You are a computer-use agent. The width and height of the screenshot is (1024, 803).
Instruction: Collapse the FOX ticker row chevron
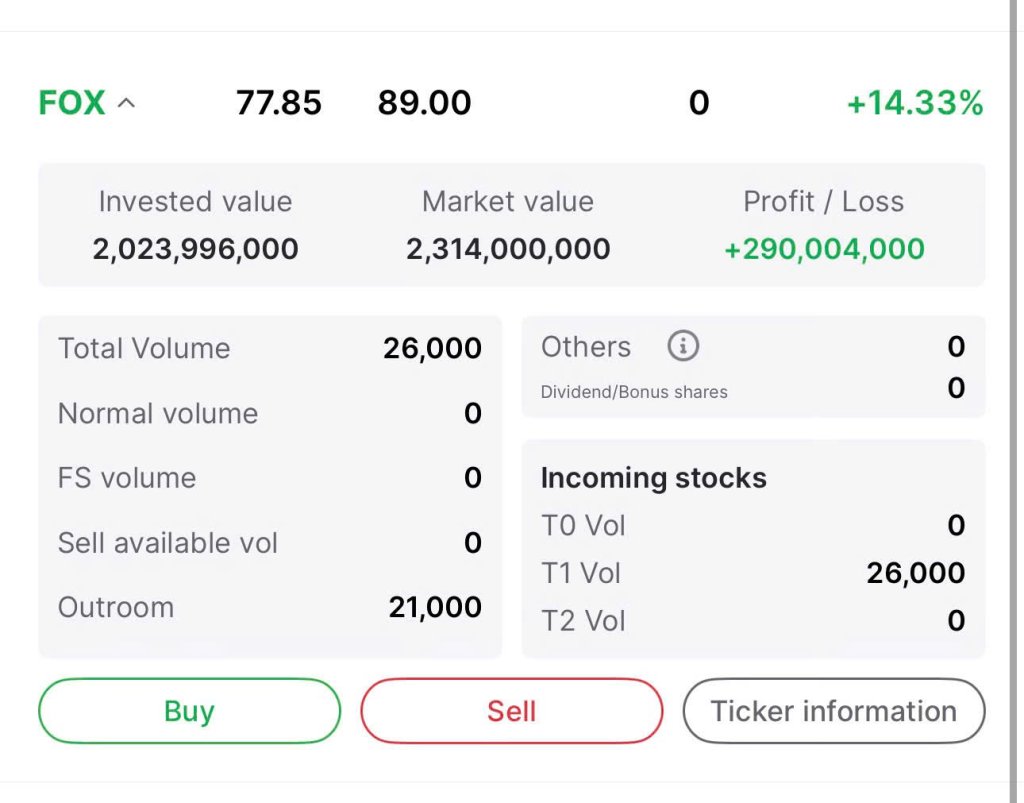pos(127,103)
